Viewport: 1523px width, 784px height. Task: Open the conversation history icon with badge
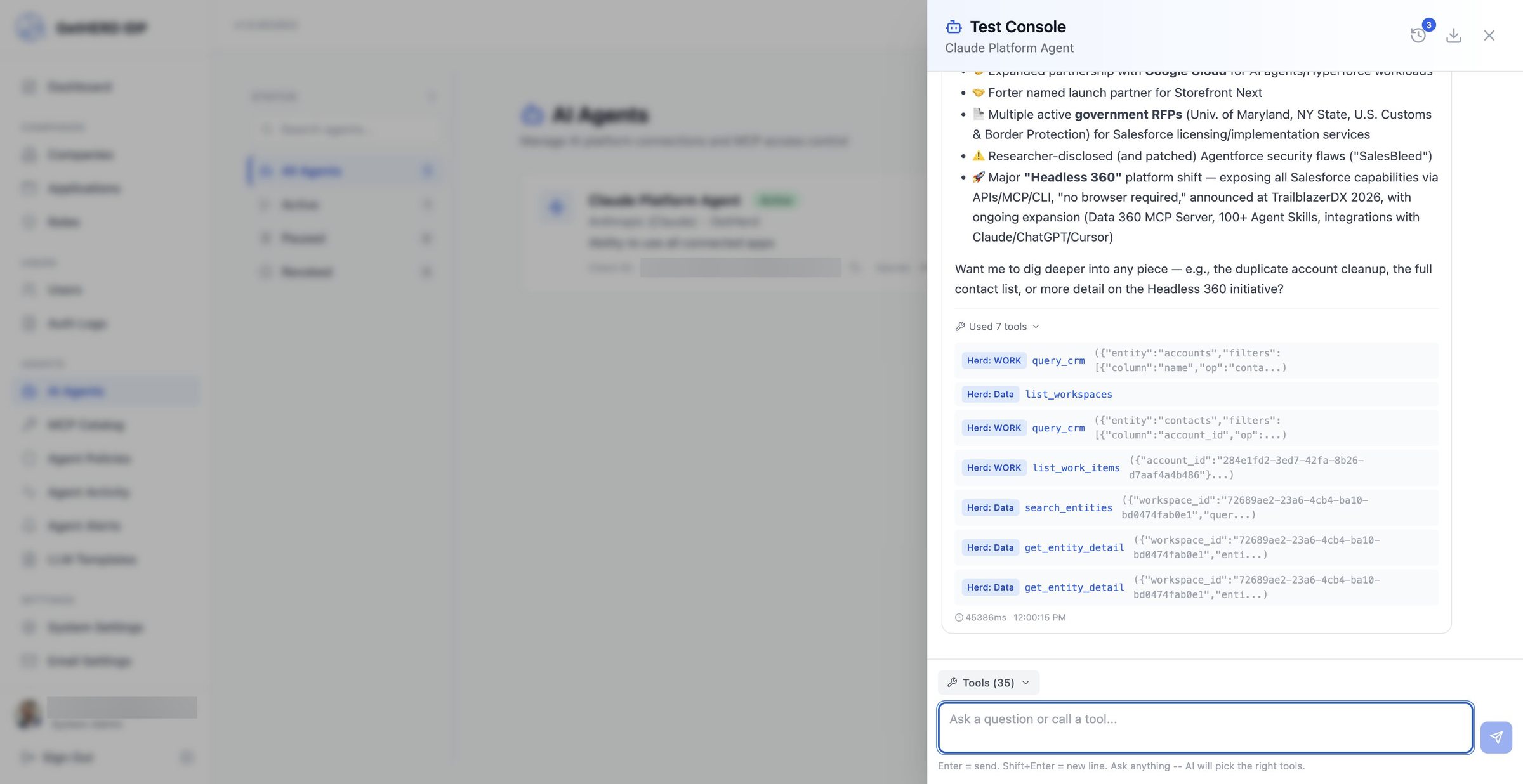(1418, 36)
